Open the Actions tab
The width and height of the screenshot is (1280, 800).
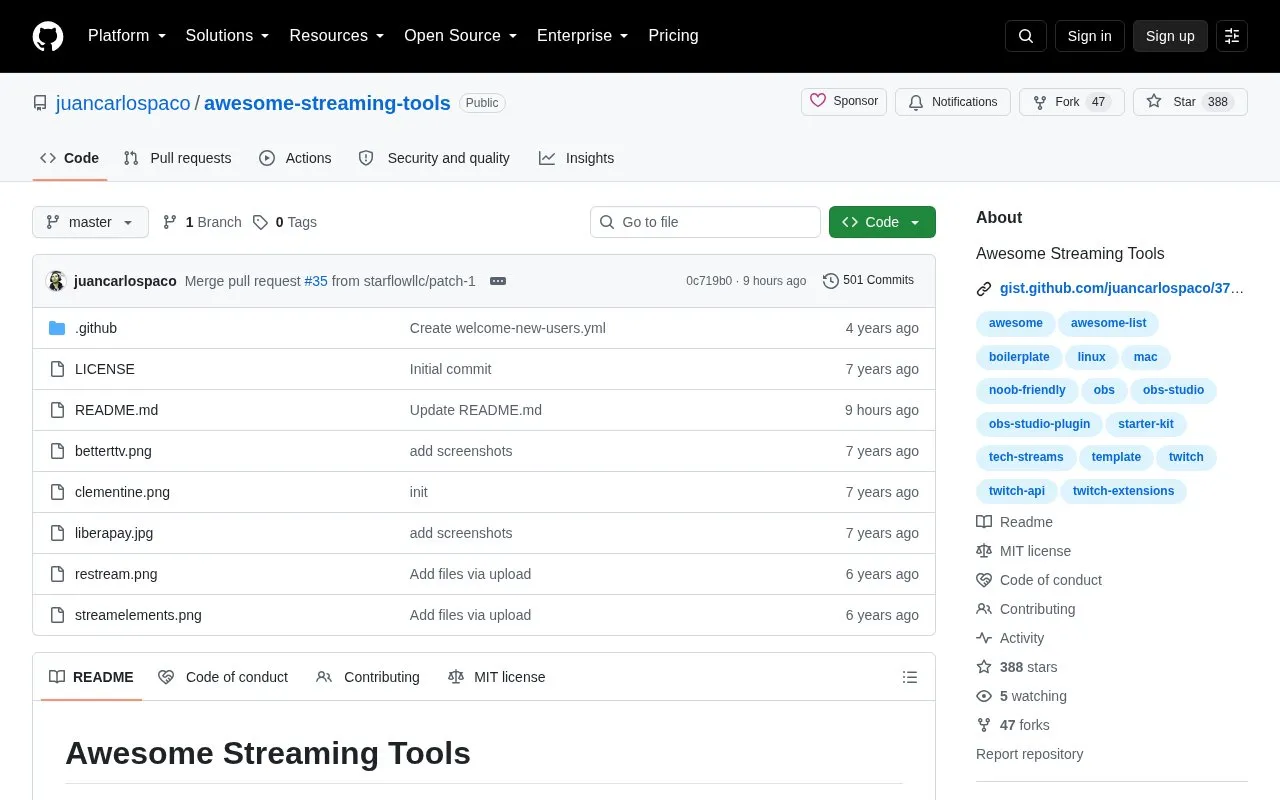tap(295, 158)
